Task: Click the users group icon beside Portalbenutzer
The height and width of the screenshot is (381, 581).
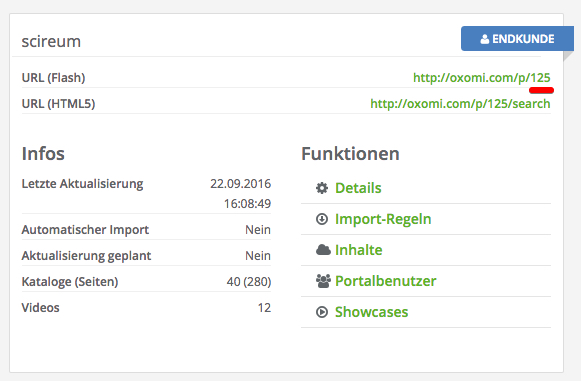Action: [323, 281]
